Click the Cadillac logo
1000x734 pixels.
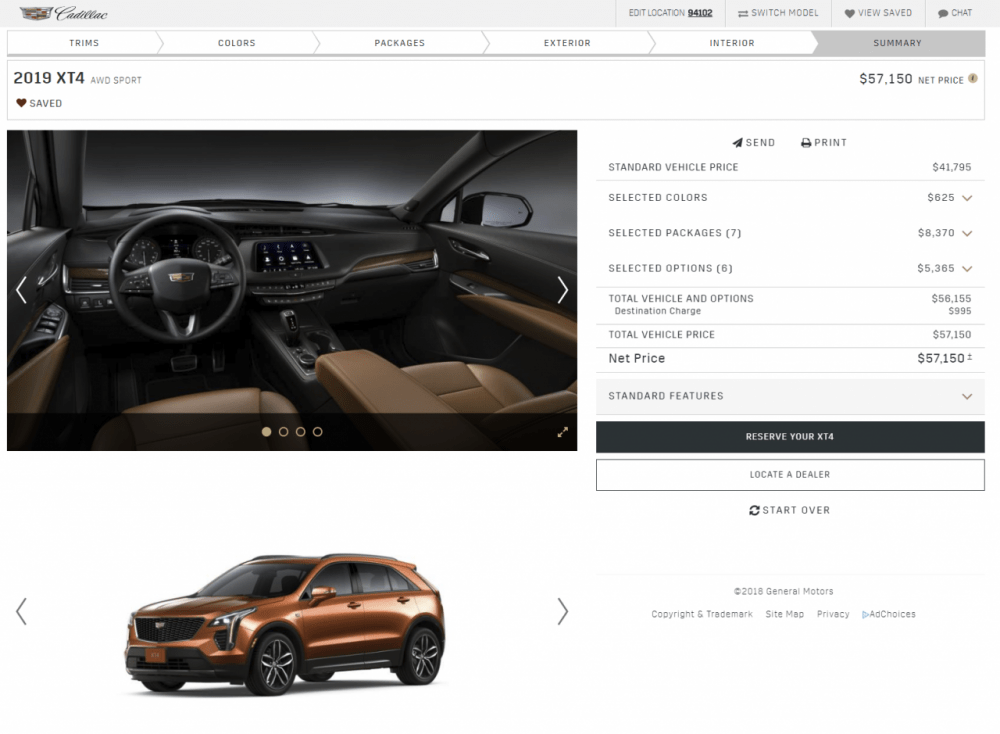pos(64,13)
